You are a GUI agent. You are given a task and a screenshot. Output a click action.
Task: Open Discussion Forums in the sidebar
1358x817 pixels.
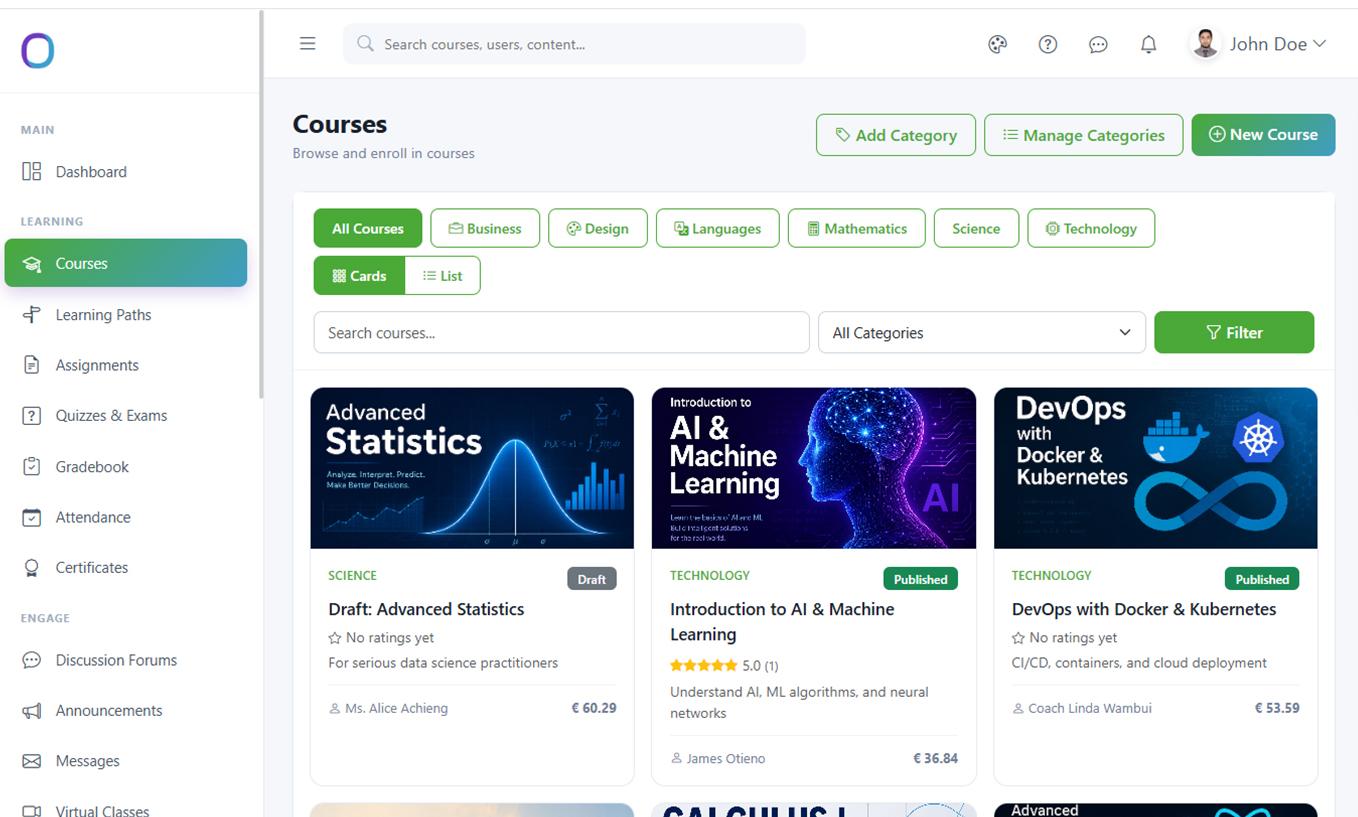click(126, 660)
